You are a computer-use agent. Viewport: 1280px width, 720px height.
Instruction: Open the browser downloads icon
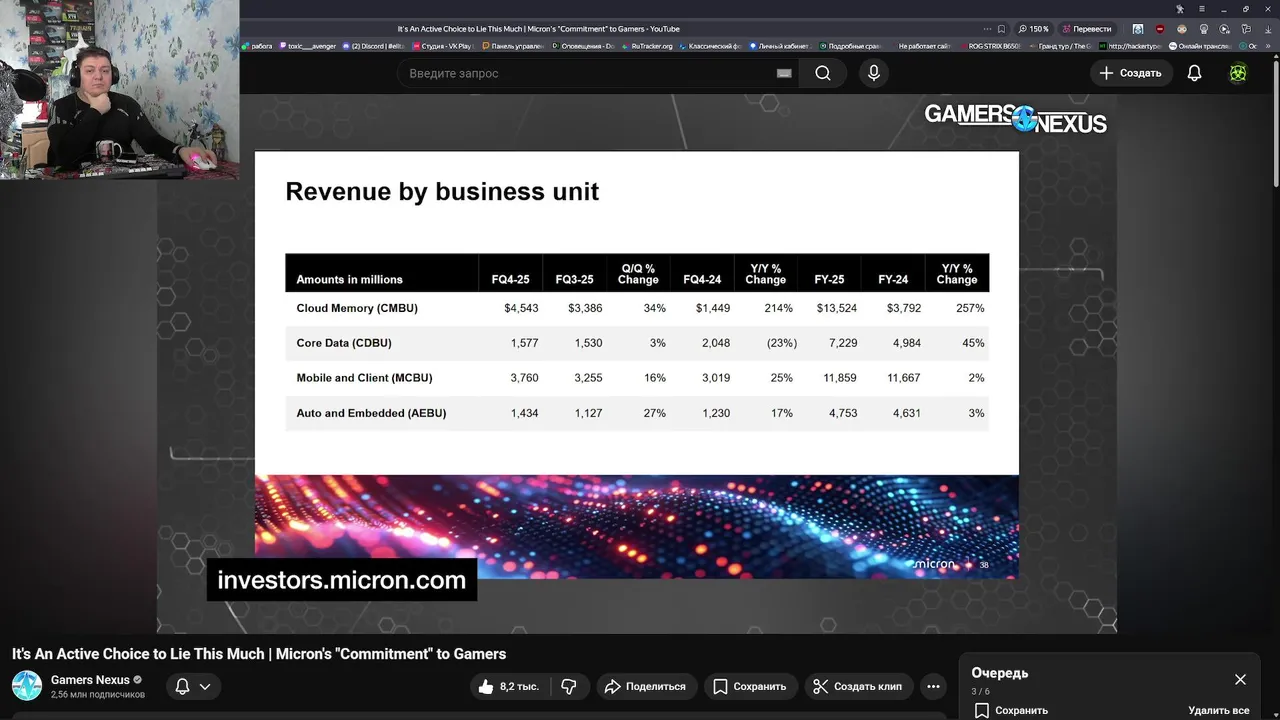point(1268,29)
